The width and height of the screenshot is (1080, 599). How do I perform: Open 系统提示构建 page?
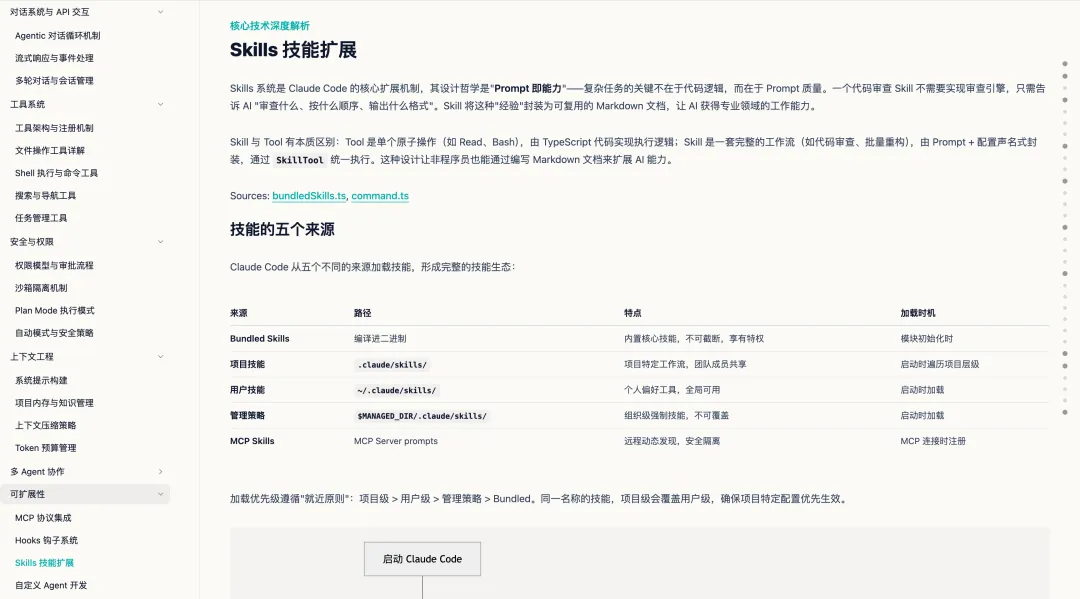(x=41, y=381)
